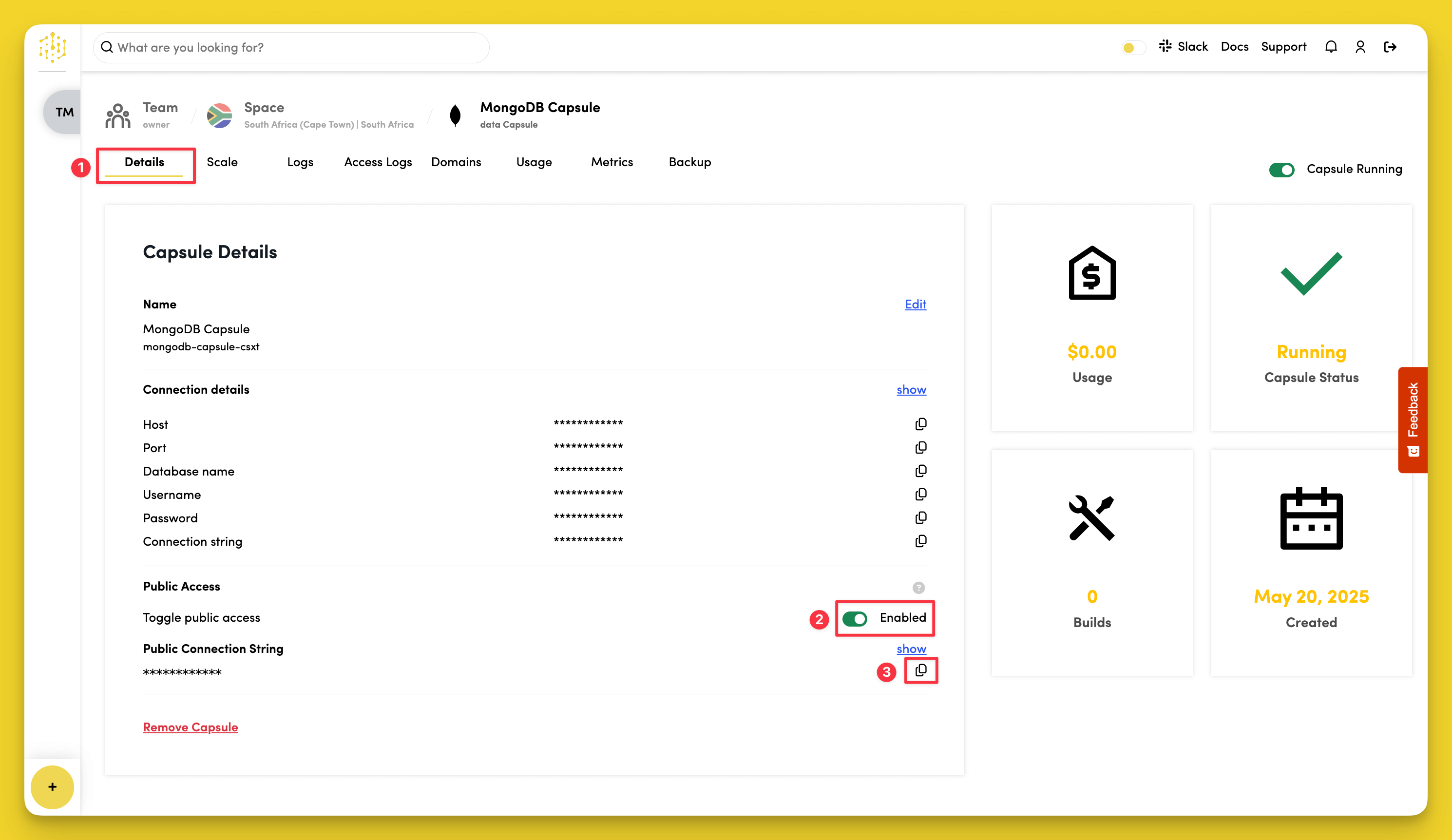Show the Public Connection String value

[911, 649]
